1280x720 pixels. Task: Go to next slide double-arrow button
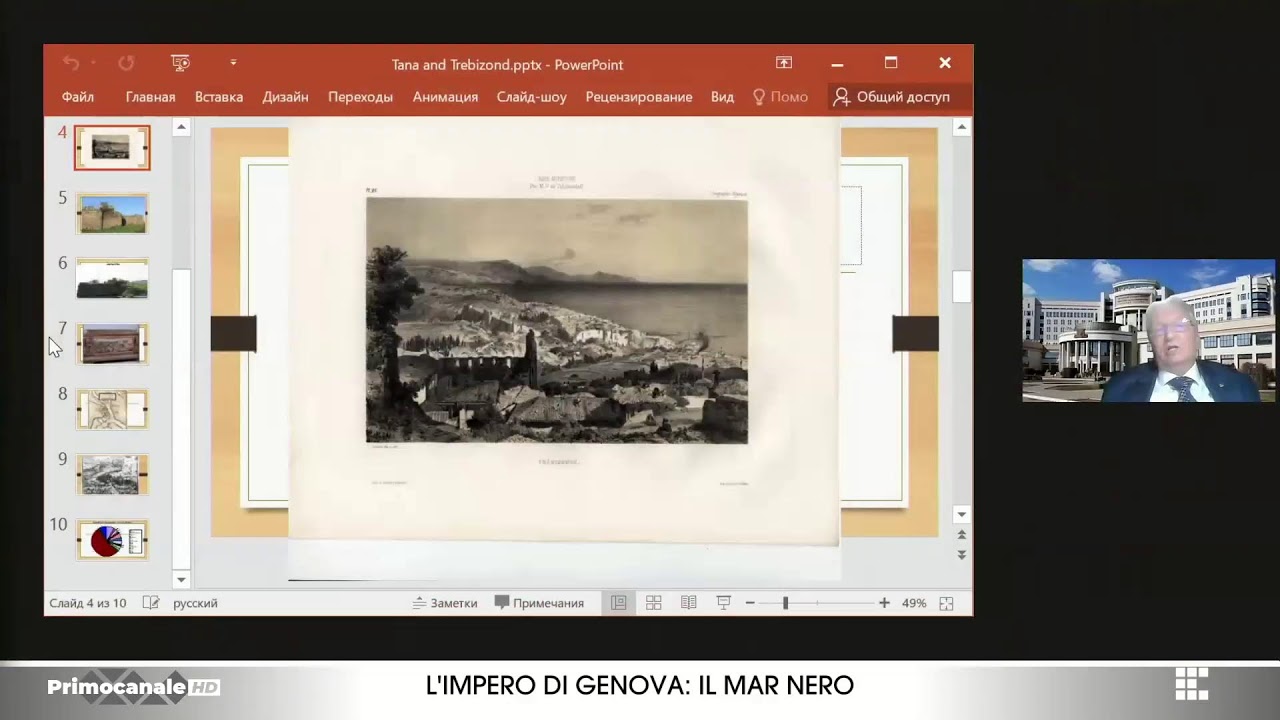tap(961, 554)
